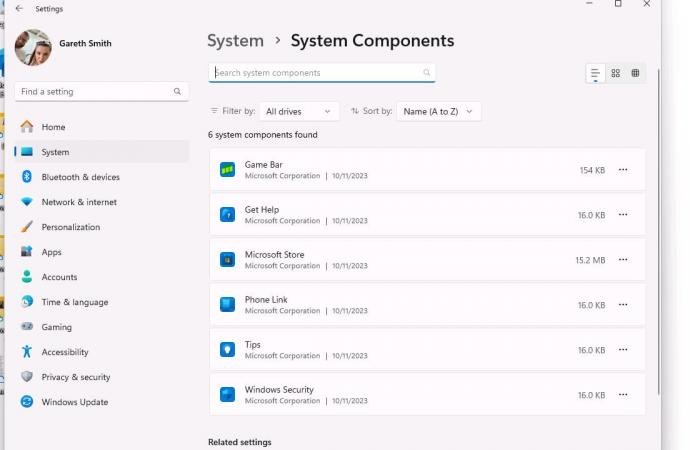The width and height of the screenshot is (690, 450).
Task: Click the search magnifier in system components box
Action: (427, 73)
